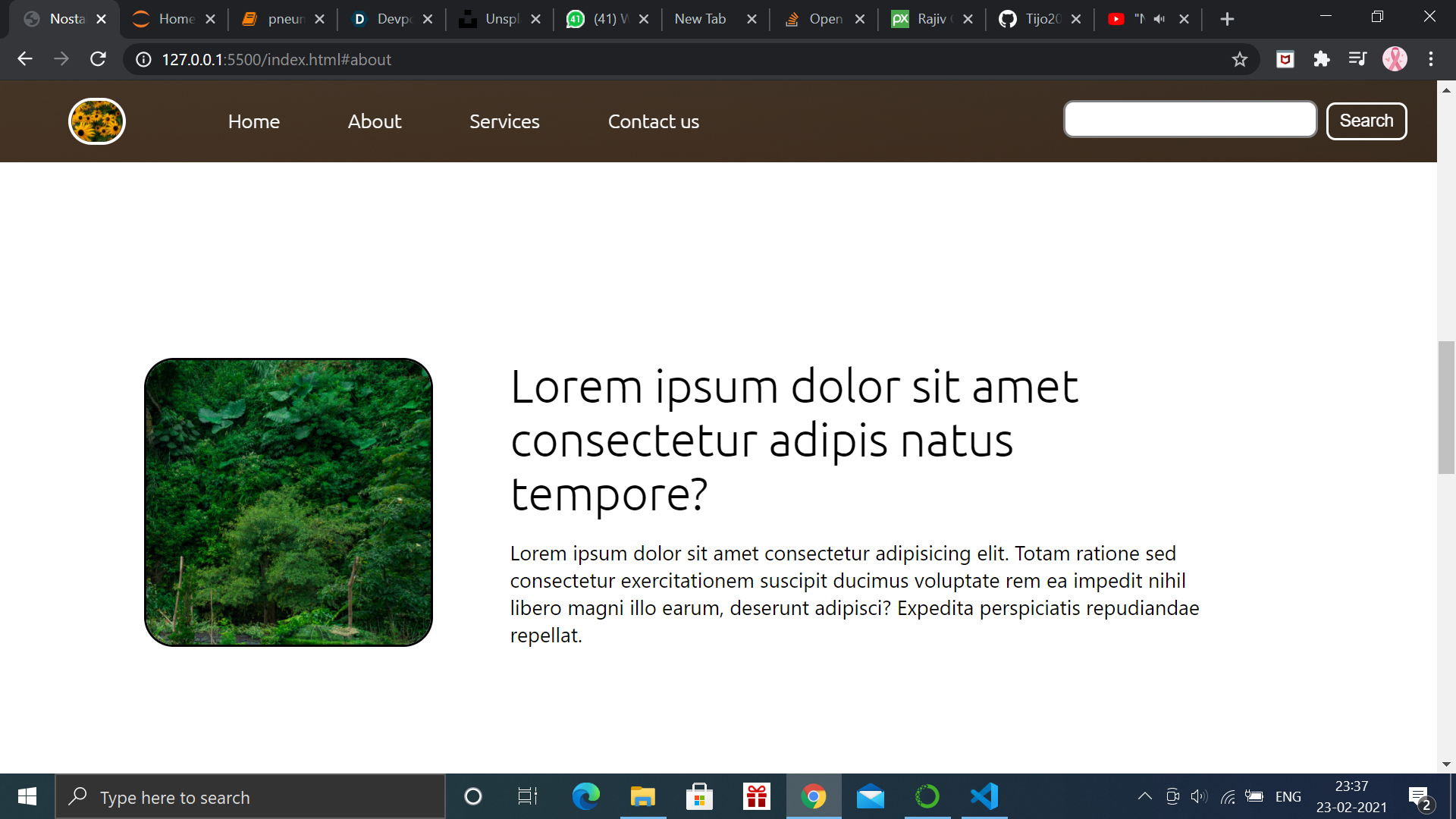Image resolution: width=1456 pixels, height=819 pixels.
Task: Switch to the GitHub Tijo tab
Action: (1031, 19)
